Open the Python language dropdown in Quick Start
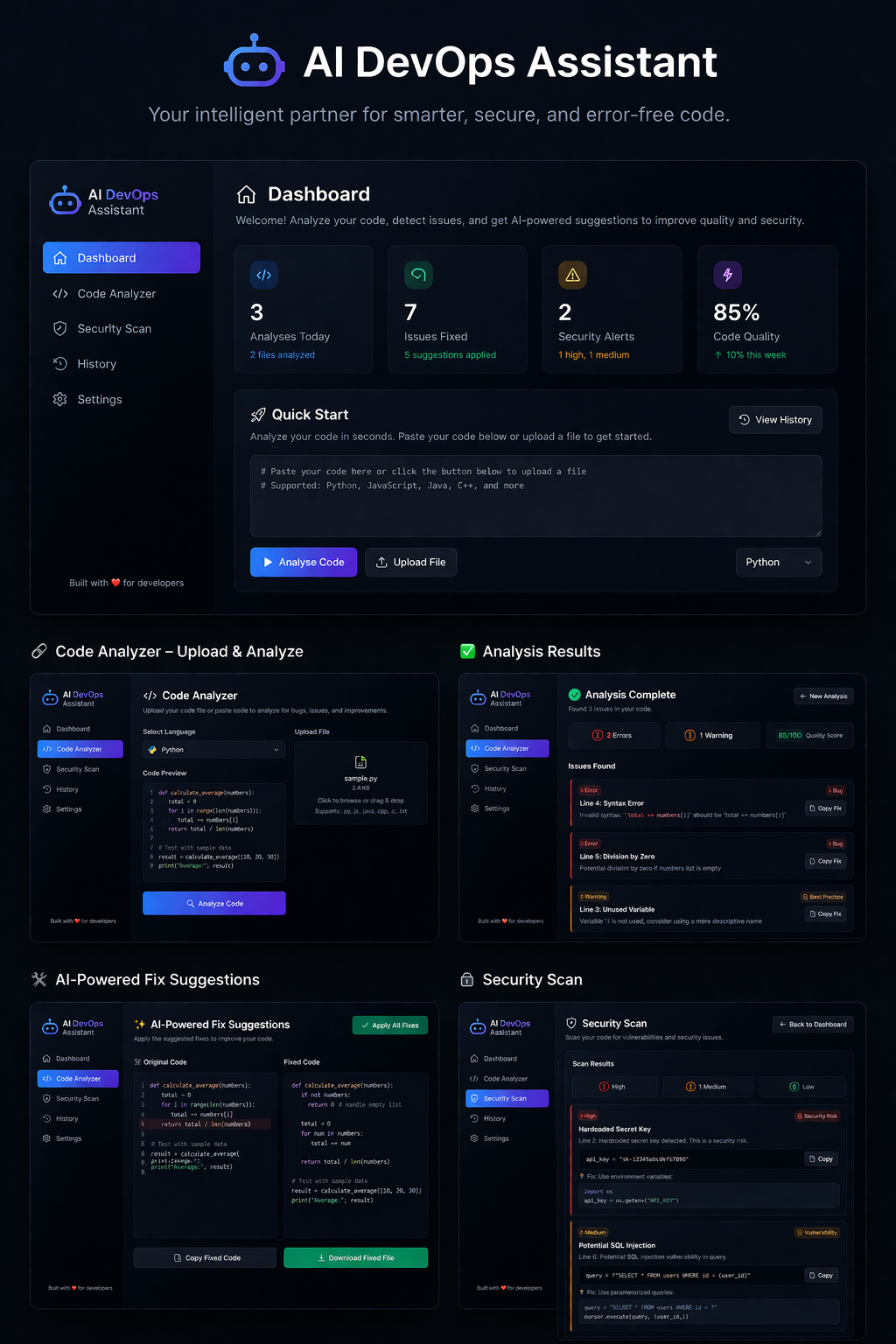This screenshot has height=1344, width=896. point(779,562)
